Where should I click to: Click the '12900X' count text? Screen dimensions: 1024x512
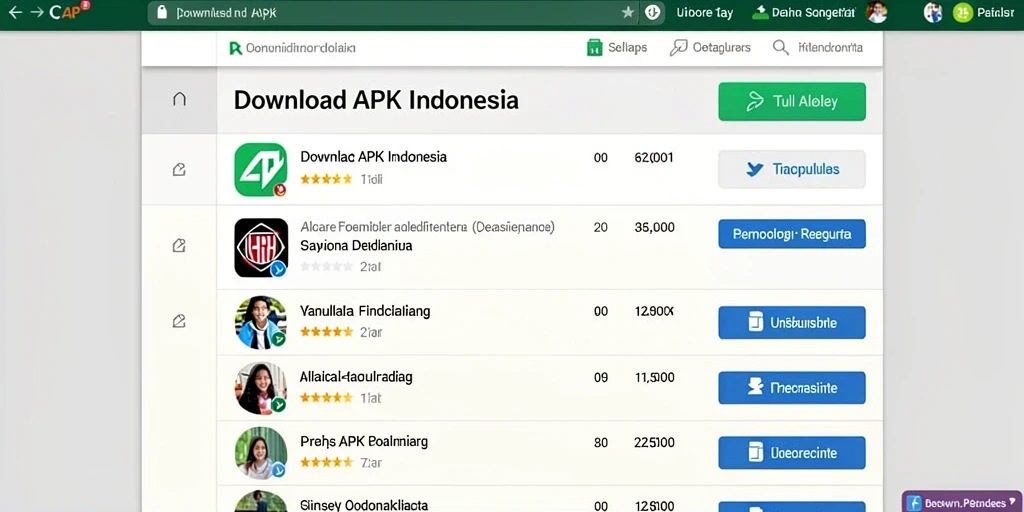coord(654,312)
